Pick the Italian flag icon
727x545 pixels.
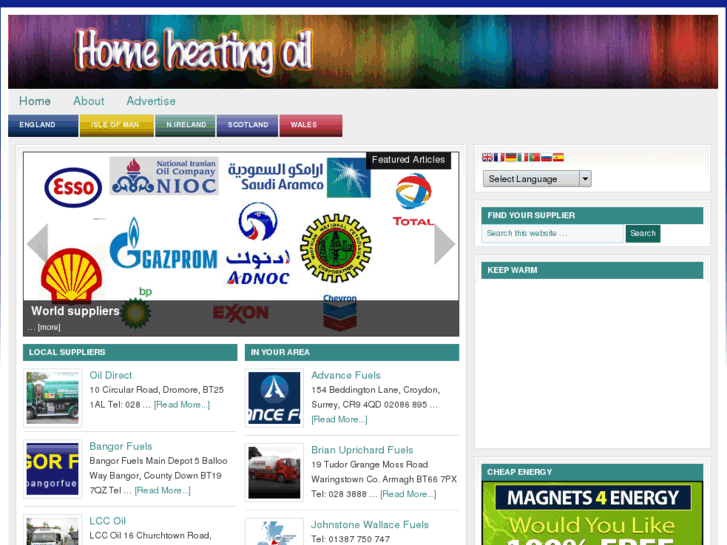pos(523,157)
